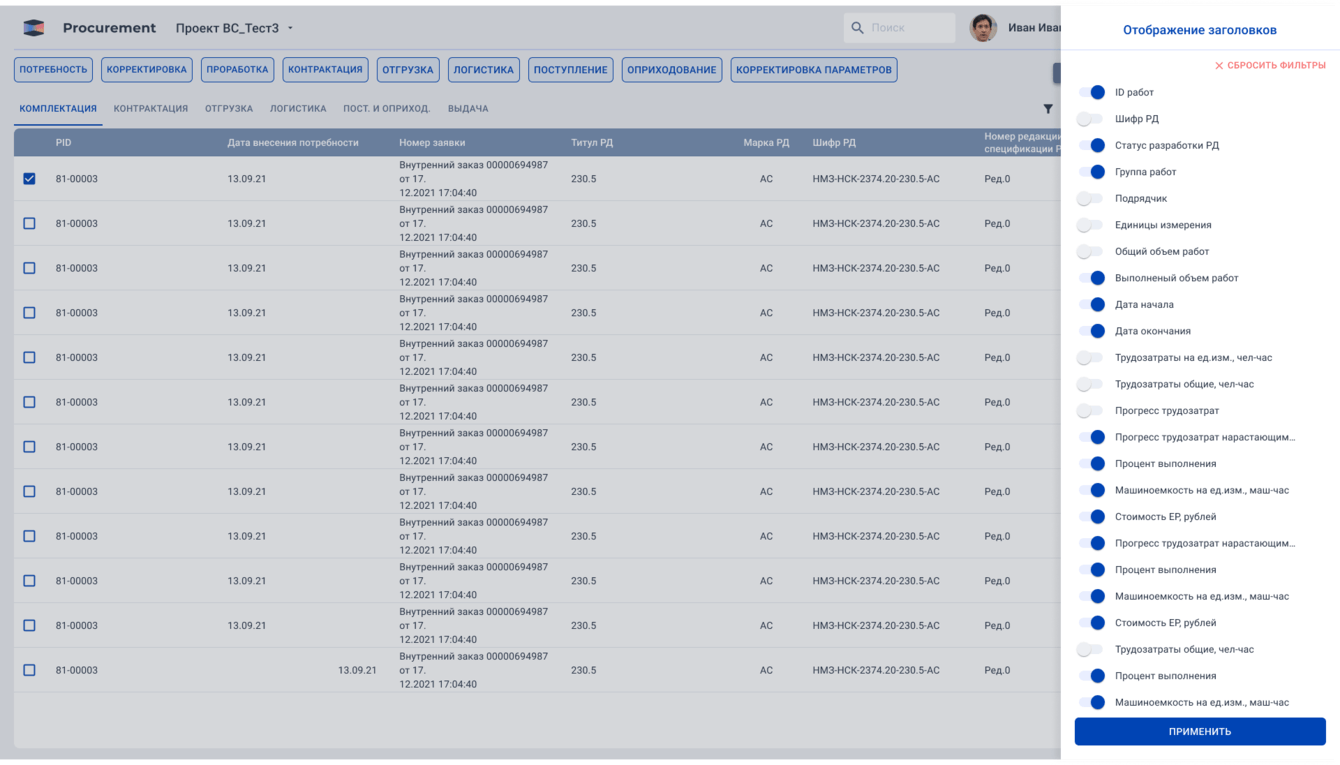The width and height of the screenshot is (1340, 765).
Task: Open the table filter funnel icon
Action: (1048, 109)
